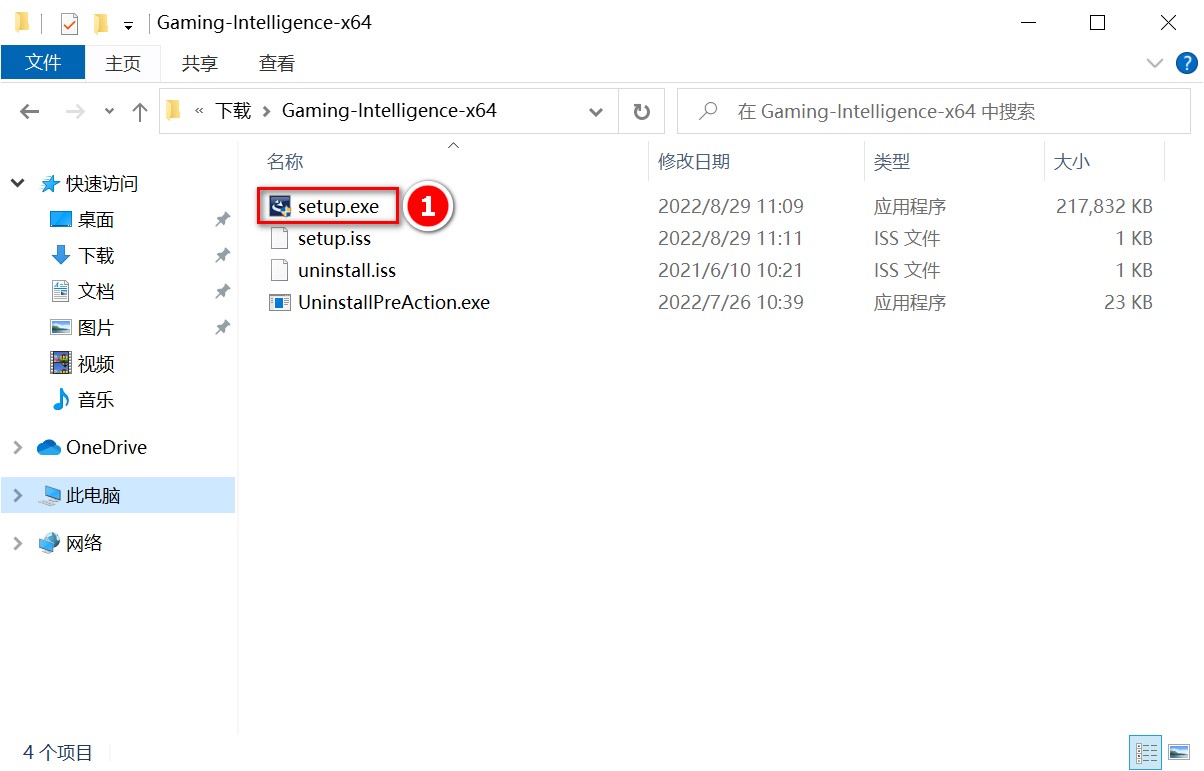Click the blue Help question mark icon

[1186, 64]
